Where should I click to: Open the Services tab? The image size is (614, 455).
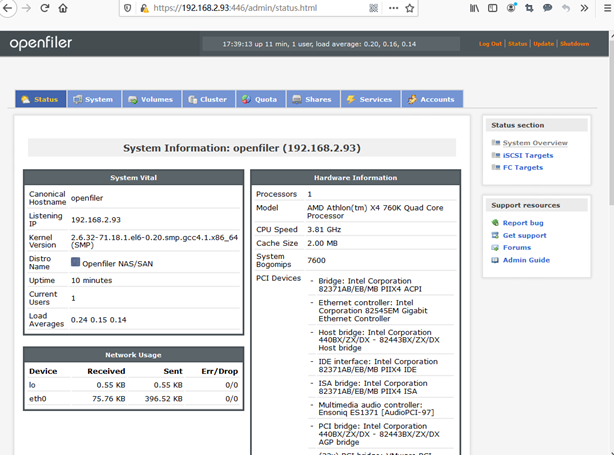pyautogui.click(x=370, y=99)
